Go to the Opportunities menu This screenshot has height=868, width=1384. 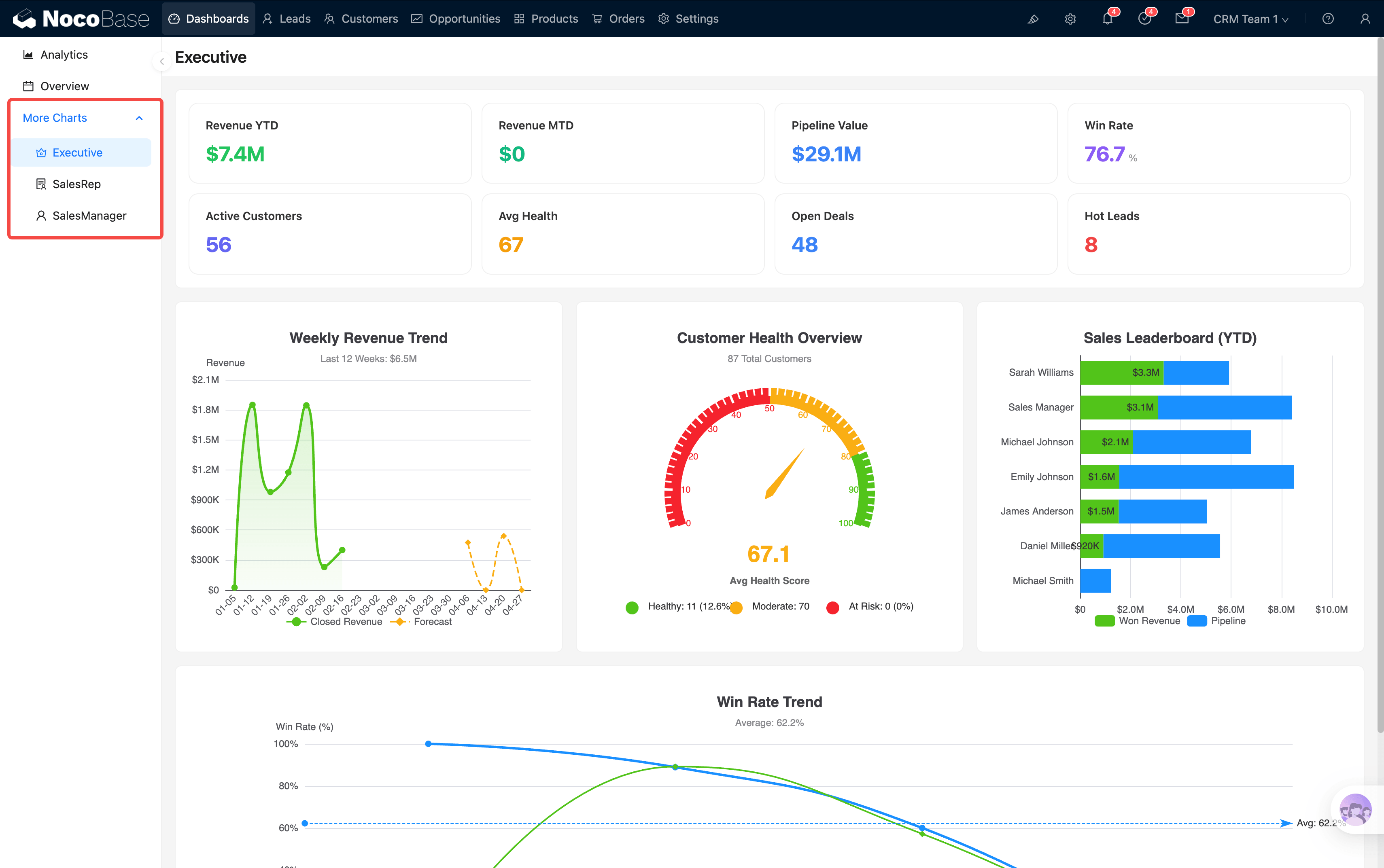(456, 19)
